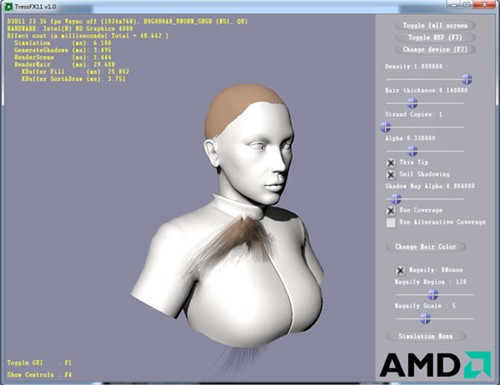Viewport: 500px width, 385px height.
Task: Open Change Hair Color dialog
Action: coord(425,247)
